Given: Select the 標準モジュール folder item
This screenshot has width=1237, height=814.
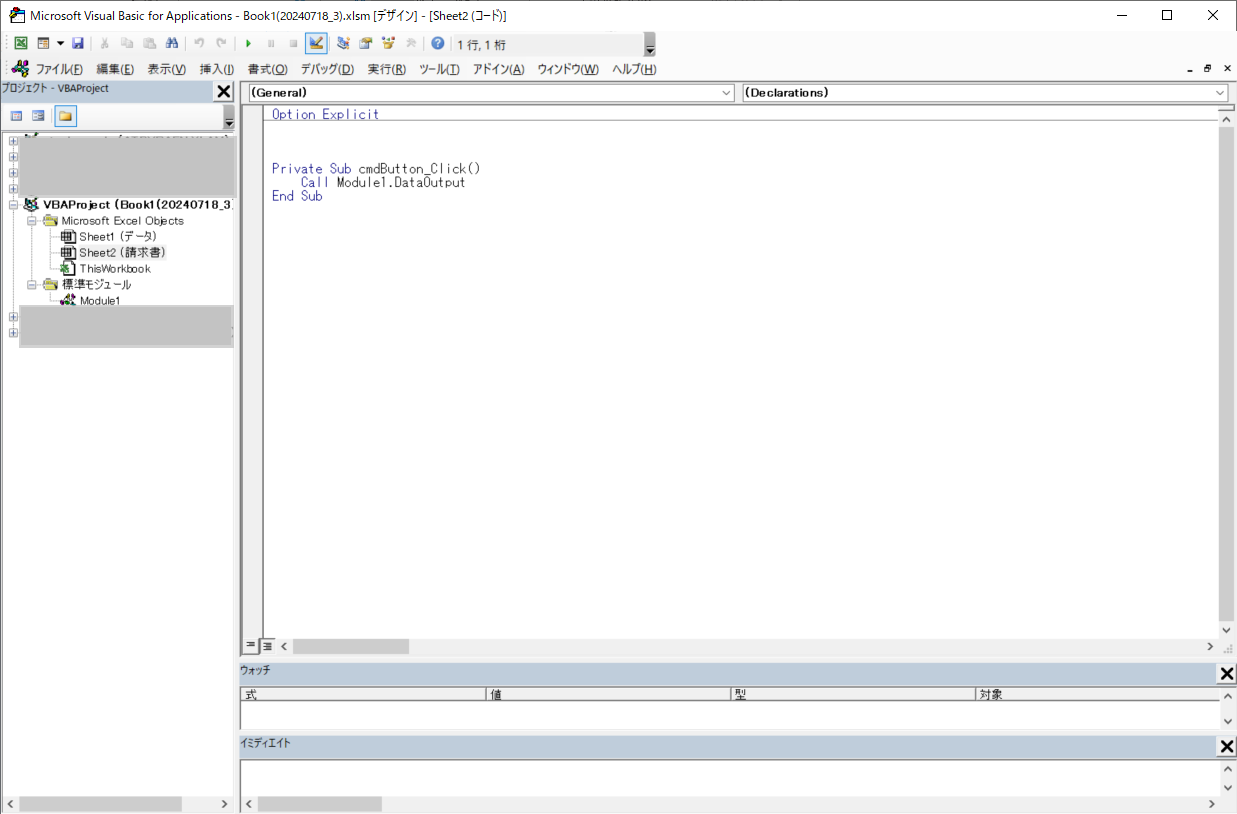Looking at the screenshot, I should click(96, 284).
